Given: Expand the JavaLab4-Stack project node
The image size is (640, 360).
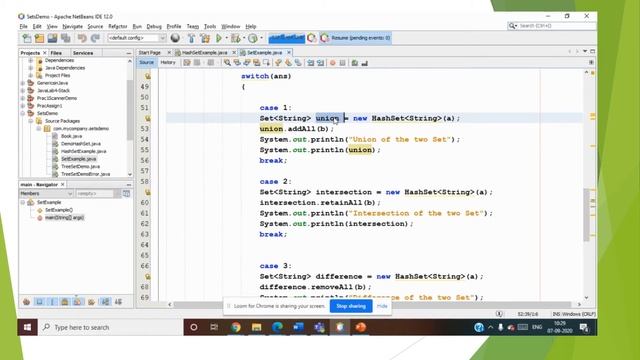Looking at the screenshot, I should [x=23, y=91].
